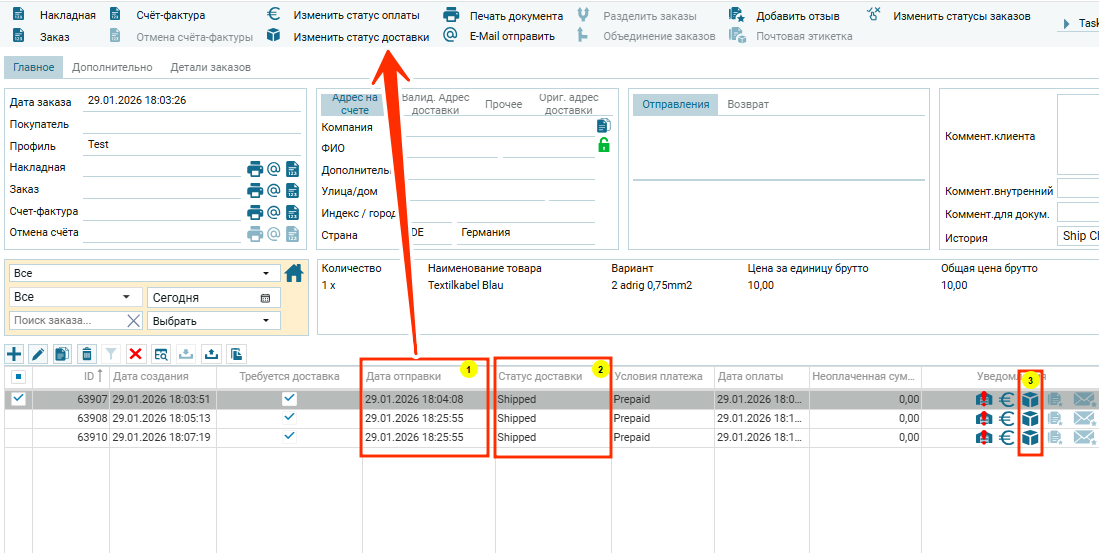Expand the 'Выбрать' dropdown
This screenshot has height=553, width=1099.
pos(214,321)
